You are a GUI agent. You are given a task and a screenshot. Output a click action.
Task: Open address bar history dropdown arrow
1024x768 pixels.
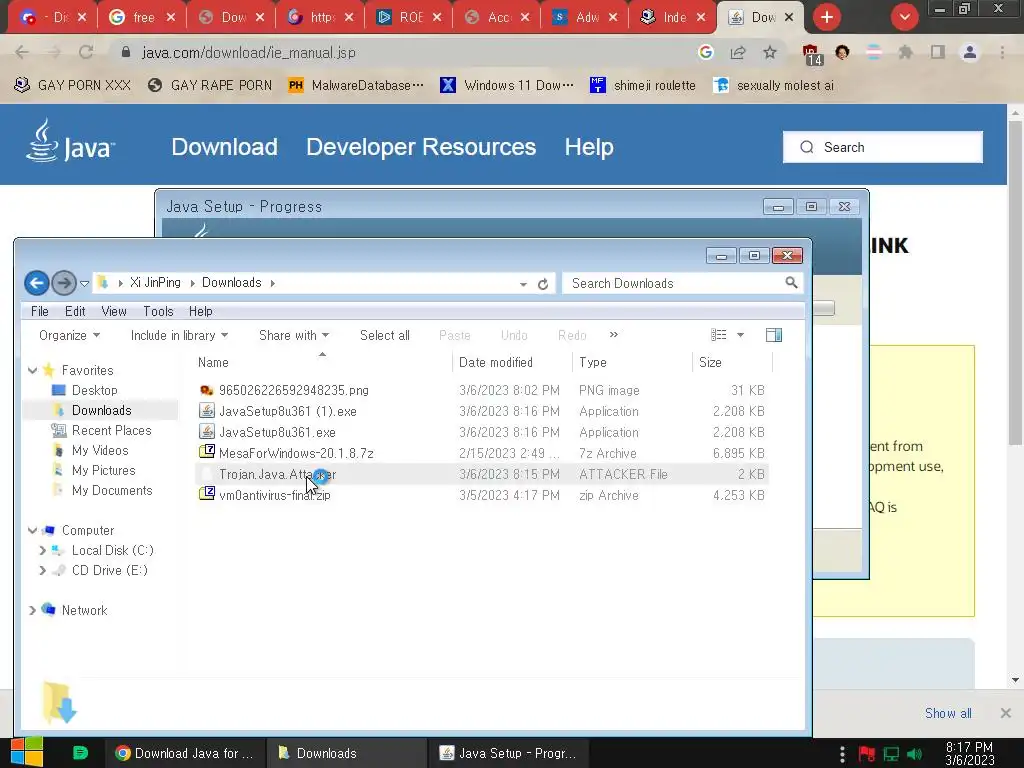(x=523, y=284)
